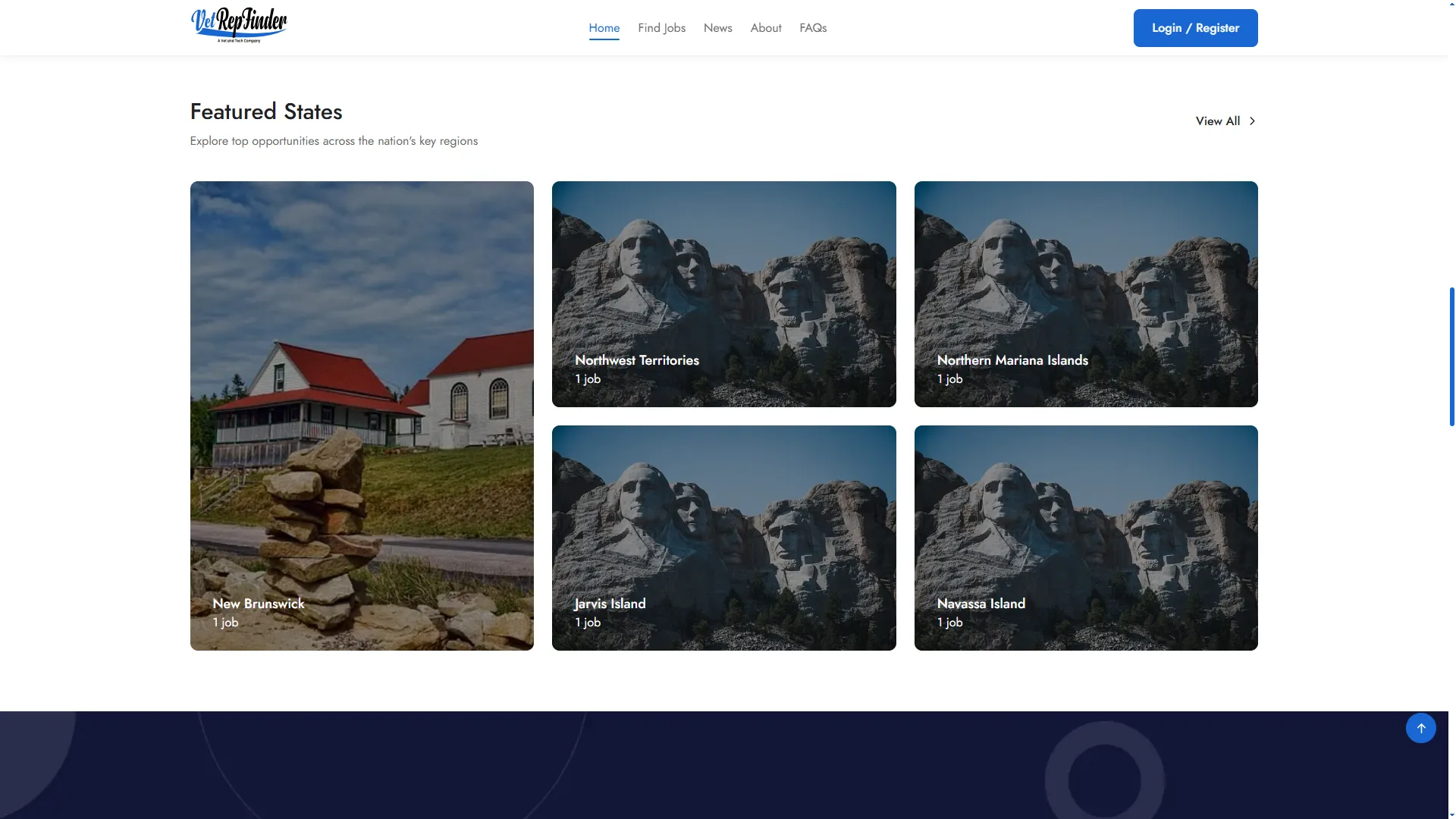Click '1 job' under Navassa Island
1456x819 pixels.
coord(949,623)
